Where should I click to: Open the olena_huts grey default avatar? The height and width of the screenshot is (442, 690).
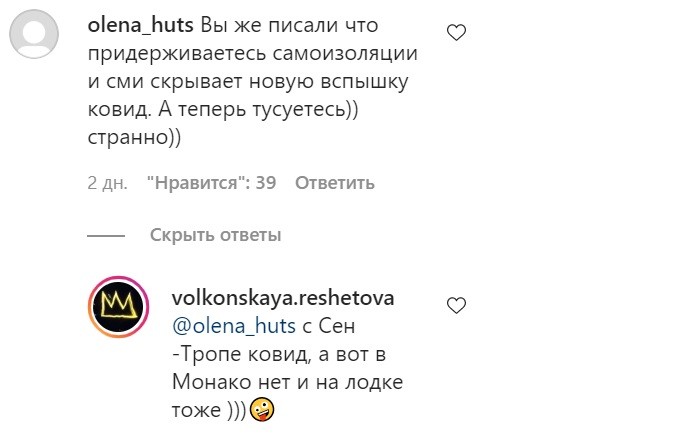coord(34,34)
